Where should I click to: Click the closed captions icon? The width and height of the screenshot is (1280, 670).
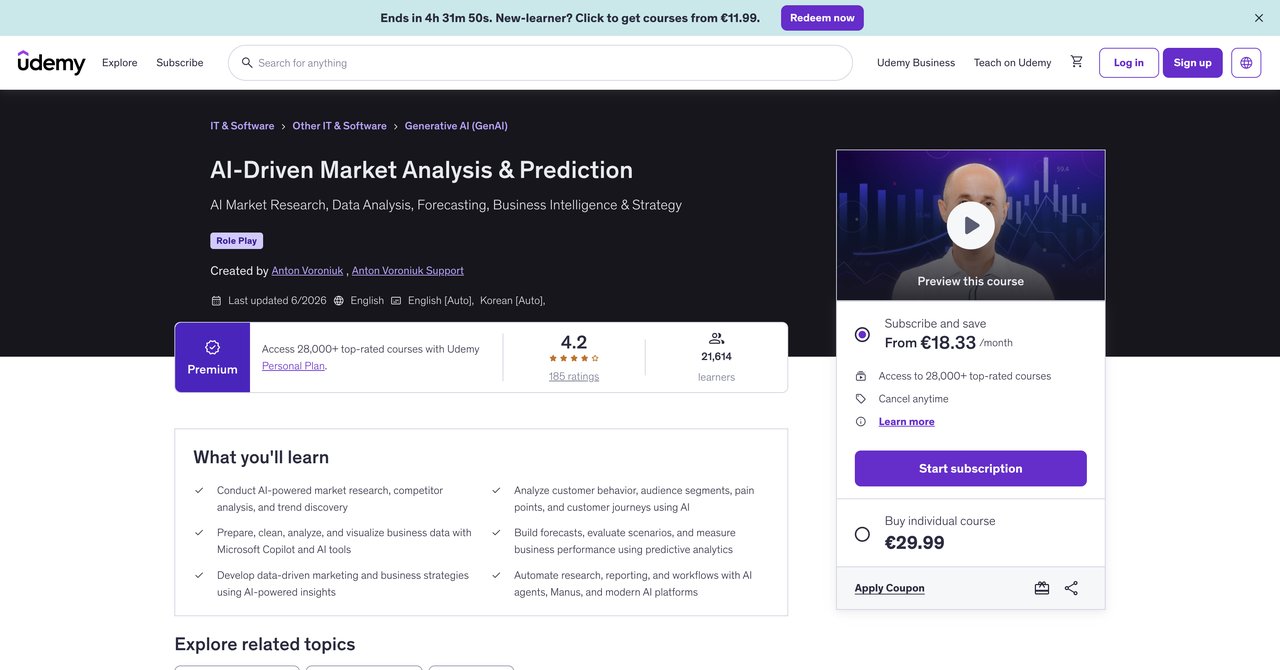pos(396,300)
